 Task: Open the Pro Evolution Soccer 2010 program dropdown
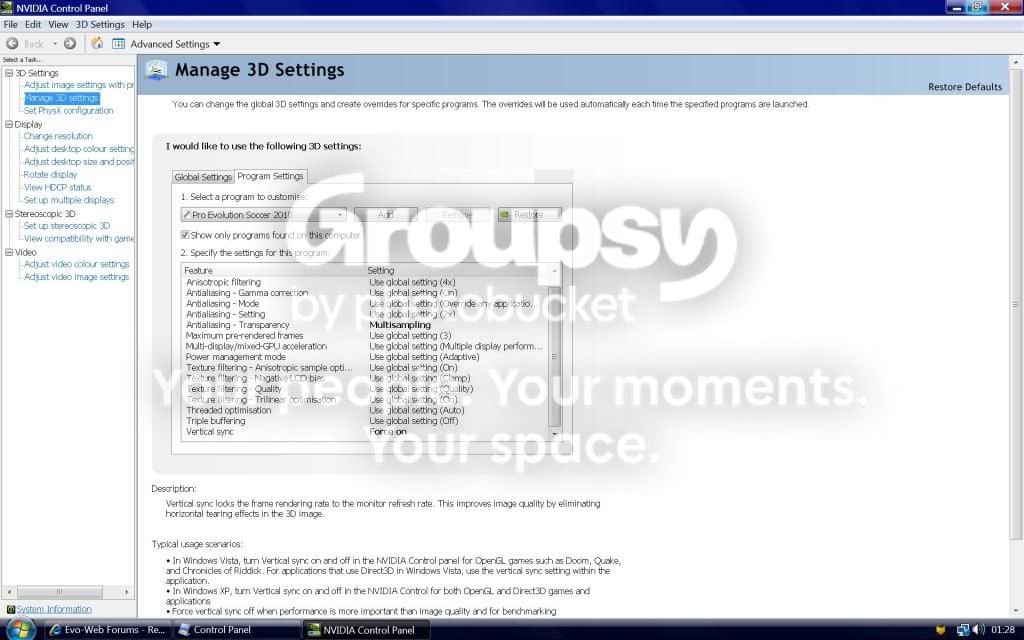[x=264, y=214]
